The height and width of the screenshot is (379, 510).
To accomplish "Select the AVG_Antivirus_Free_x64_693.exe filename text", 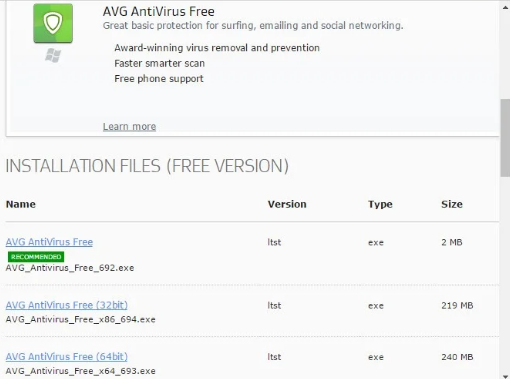I will (80, 371).
